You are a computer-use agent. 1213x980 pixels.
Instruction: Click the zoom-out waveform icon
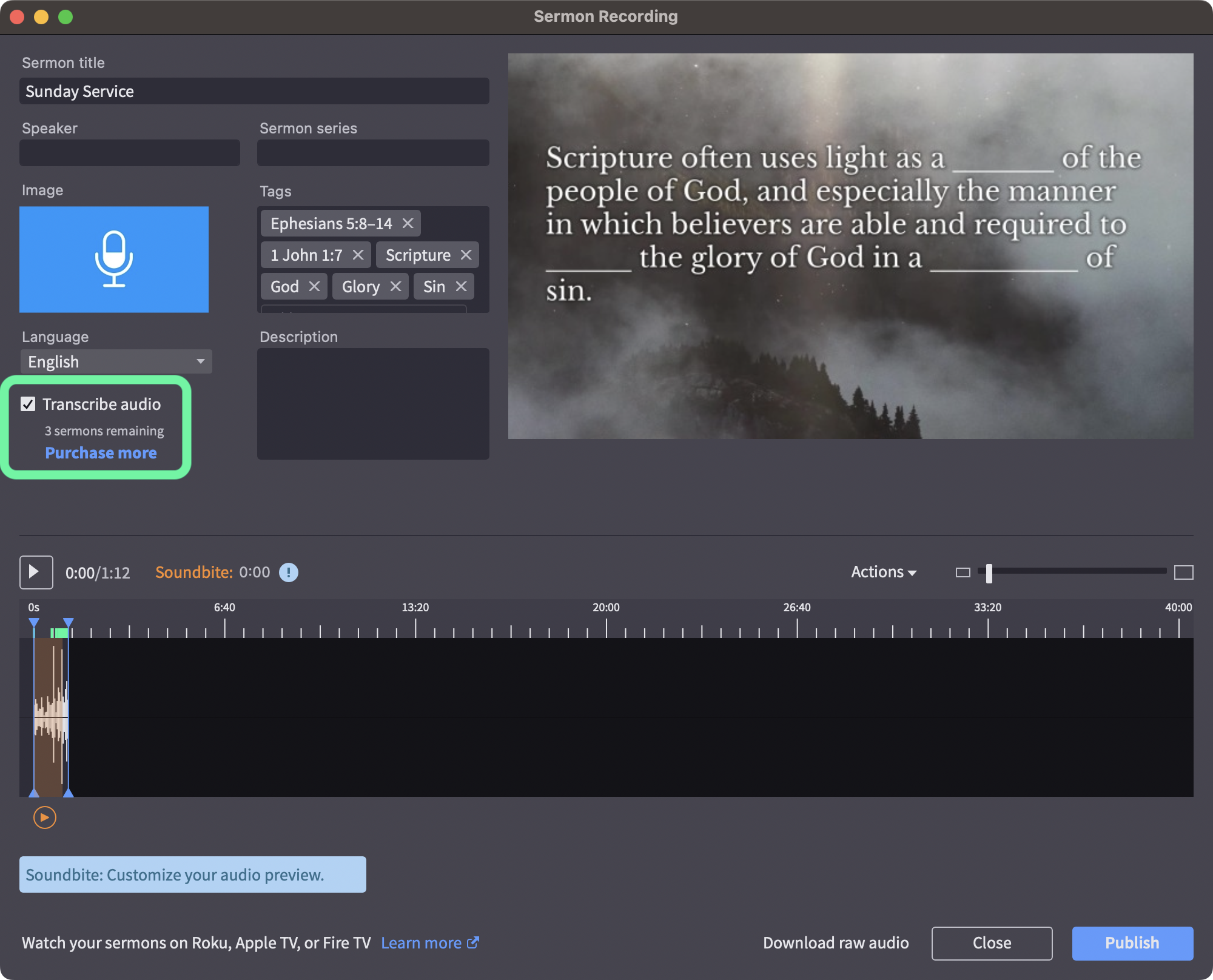[x=963, y=572]
